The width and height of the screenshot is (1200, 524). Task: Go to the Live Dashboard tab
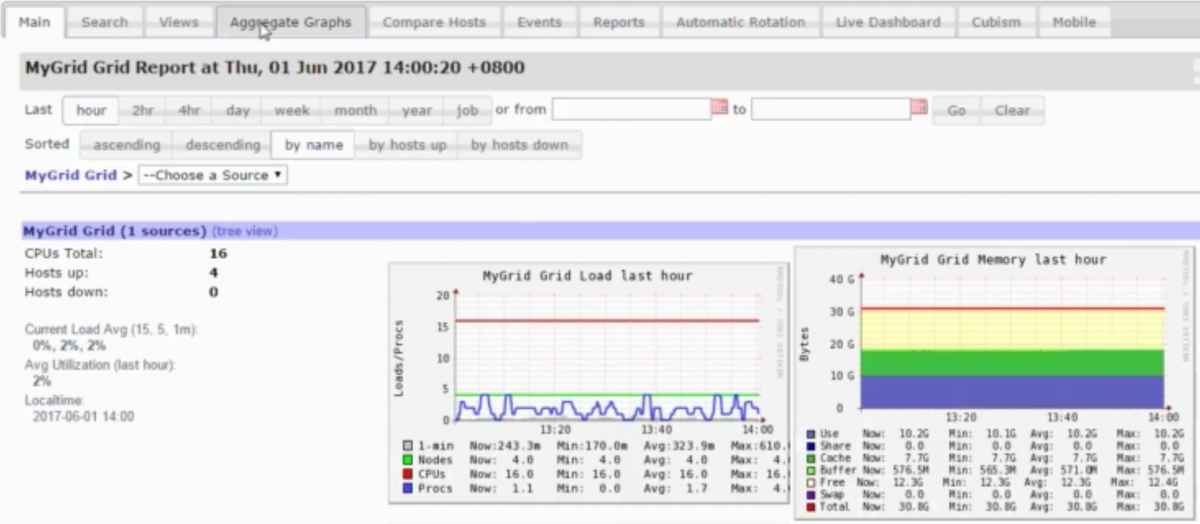[888, 22]
